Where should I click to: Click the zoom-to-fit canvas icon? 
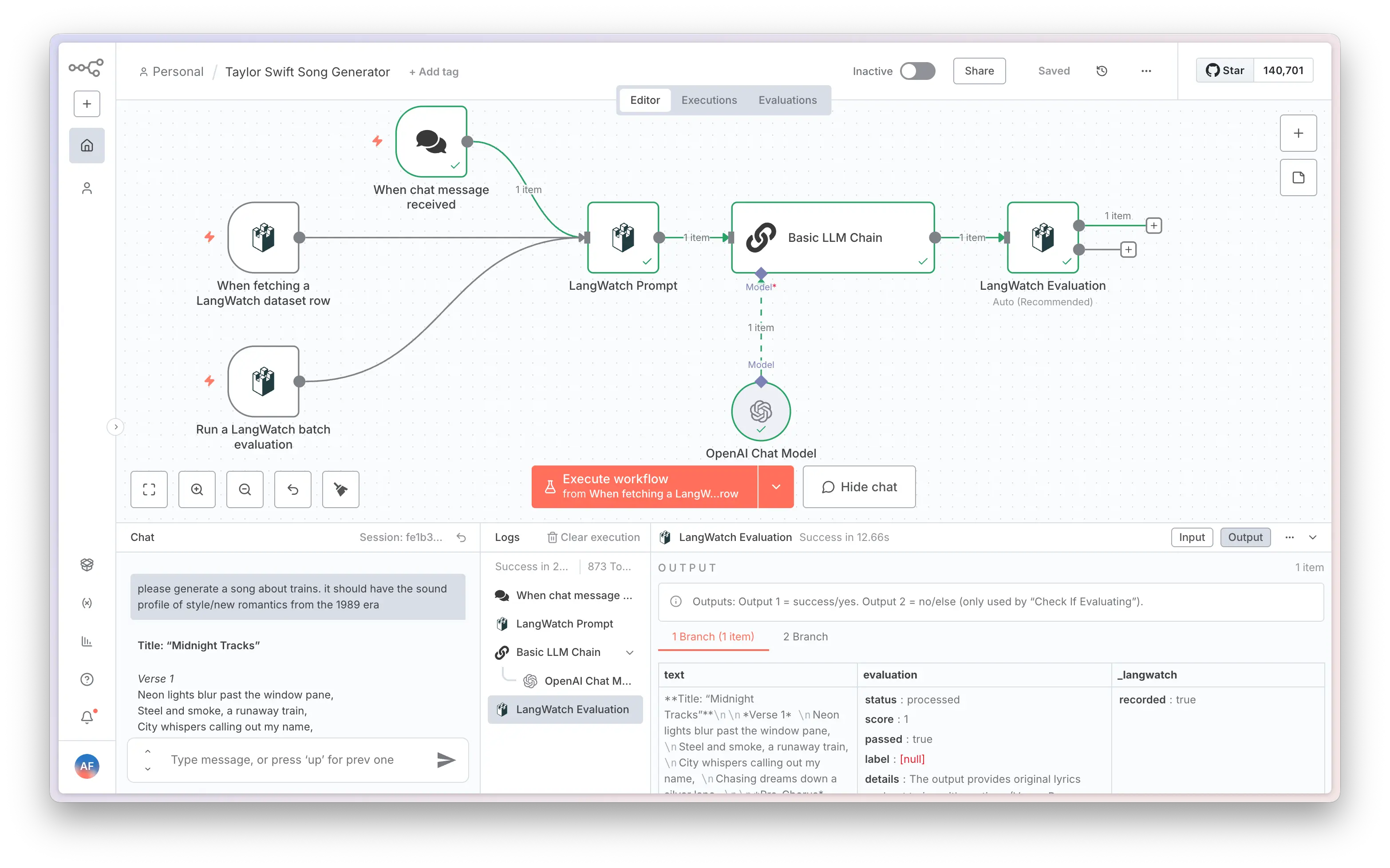pos(149,489)
